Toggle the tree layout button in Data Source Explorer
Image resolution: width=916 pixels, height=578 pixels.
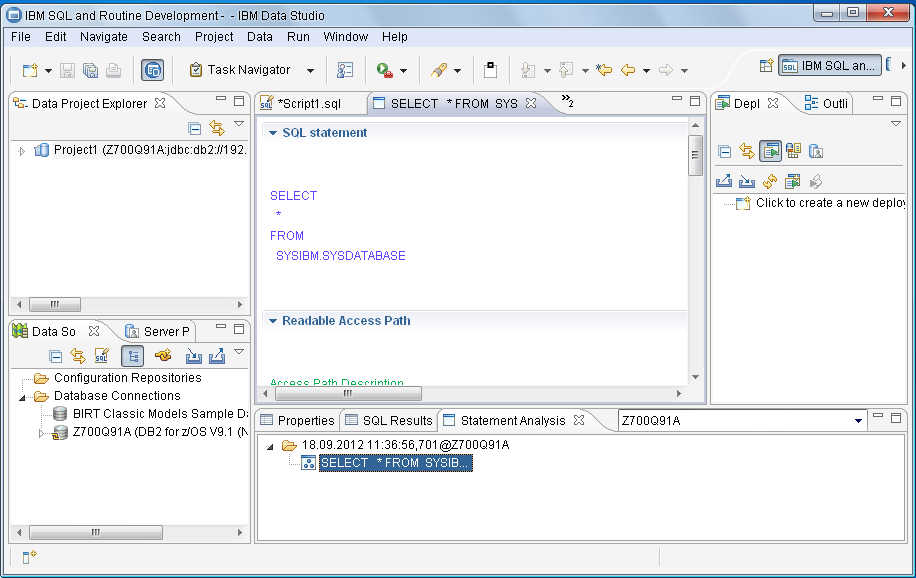tap(132, 356)
